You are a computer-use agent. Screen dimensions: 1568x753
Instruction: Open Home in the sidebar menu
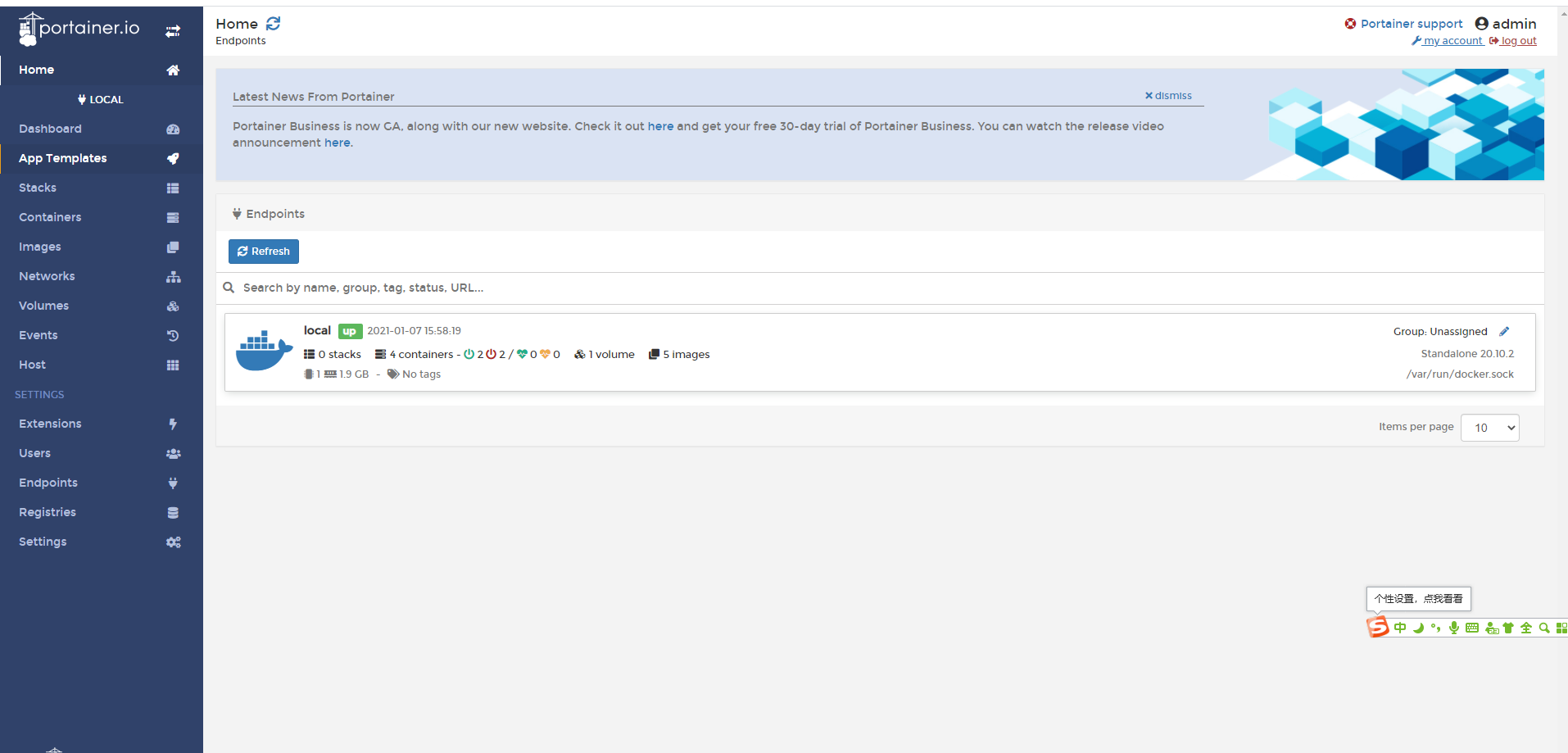[102, 70]
